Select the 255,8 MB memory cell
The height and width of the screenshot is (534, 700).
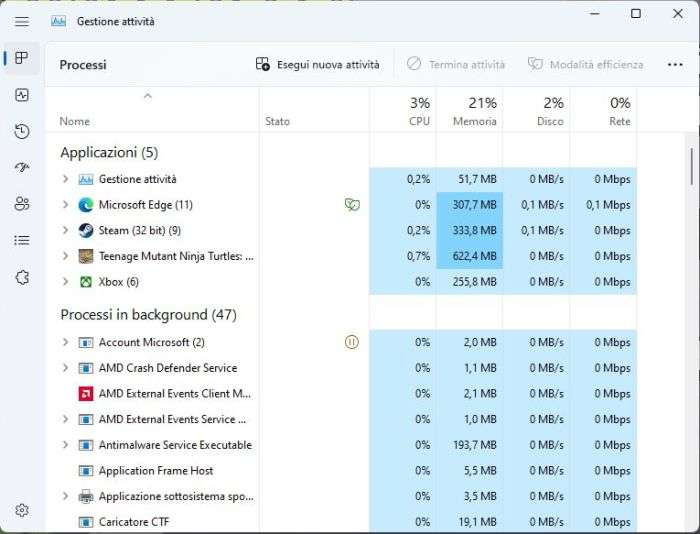(470, 282)
